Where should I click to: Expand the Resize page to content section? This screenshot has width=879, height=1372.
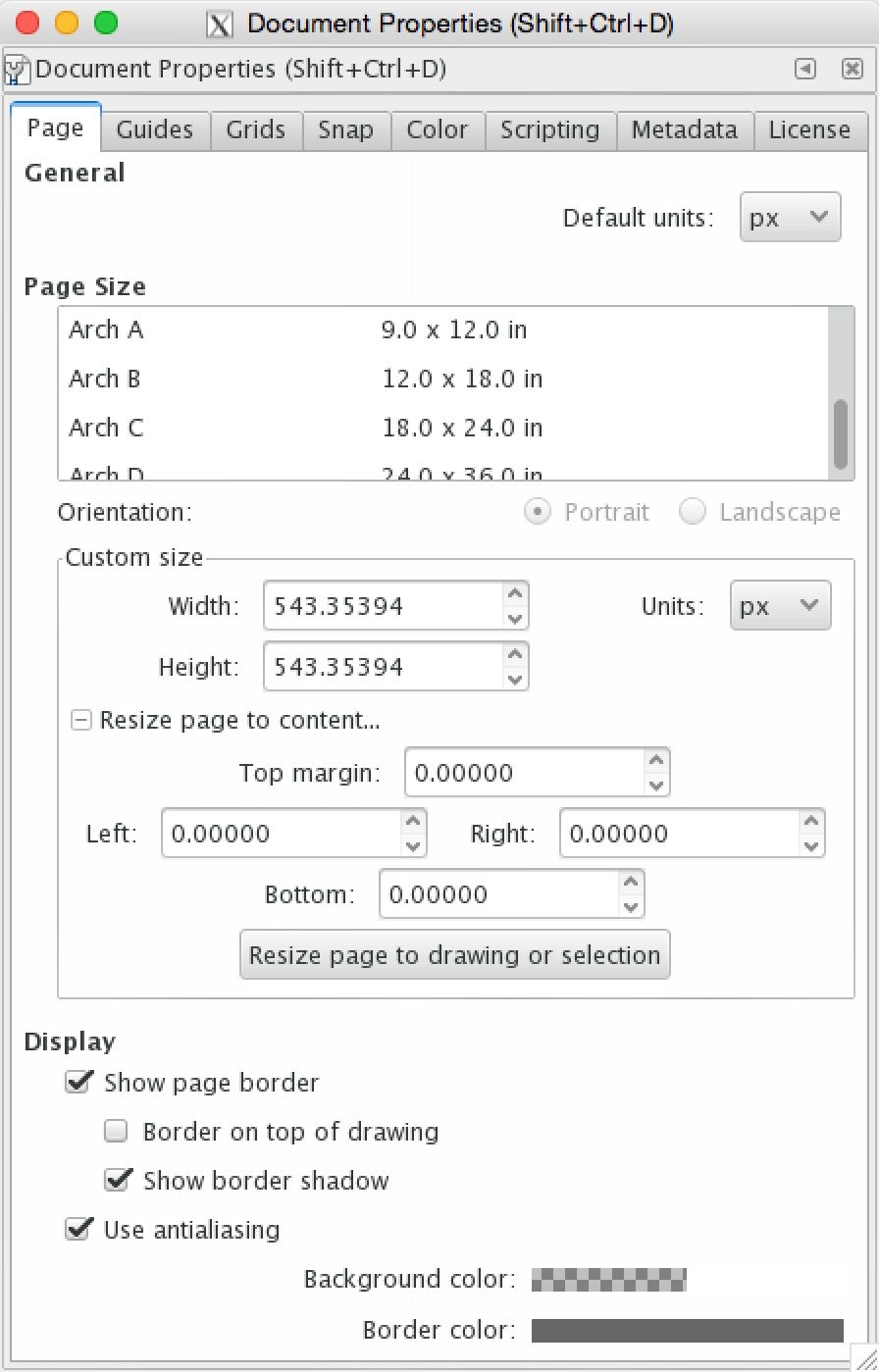point(81,720)
